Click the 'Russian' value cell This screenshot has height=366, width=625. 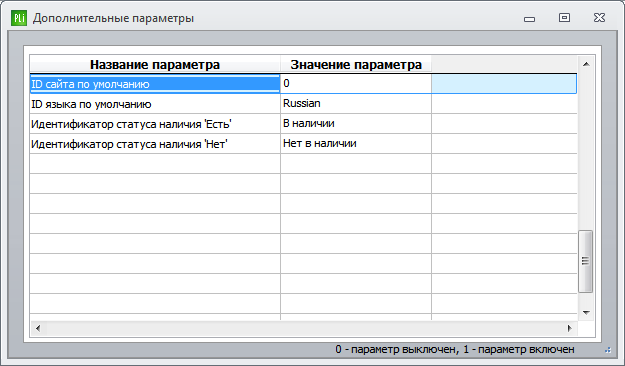coord(356,104)
